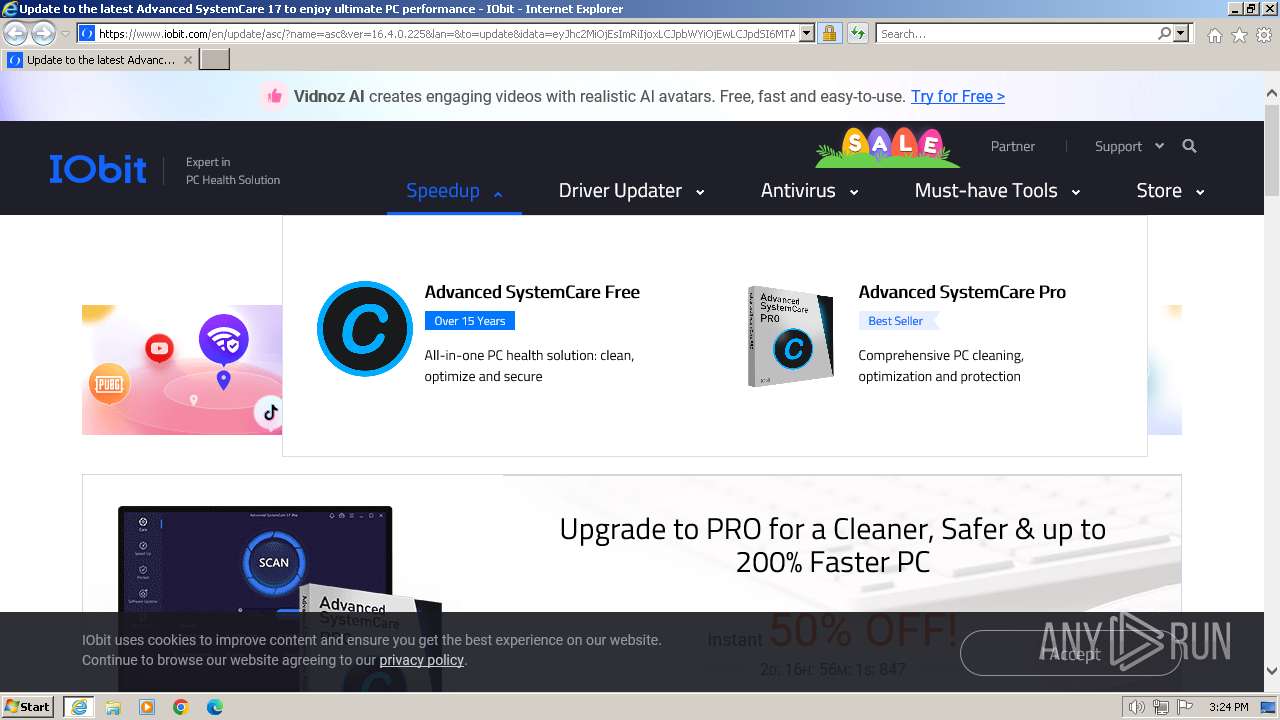Open the privacy policy link
The width and height of the screenshot is (1280, 720).
421,660
